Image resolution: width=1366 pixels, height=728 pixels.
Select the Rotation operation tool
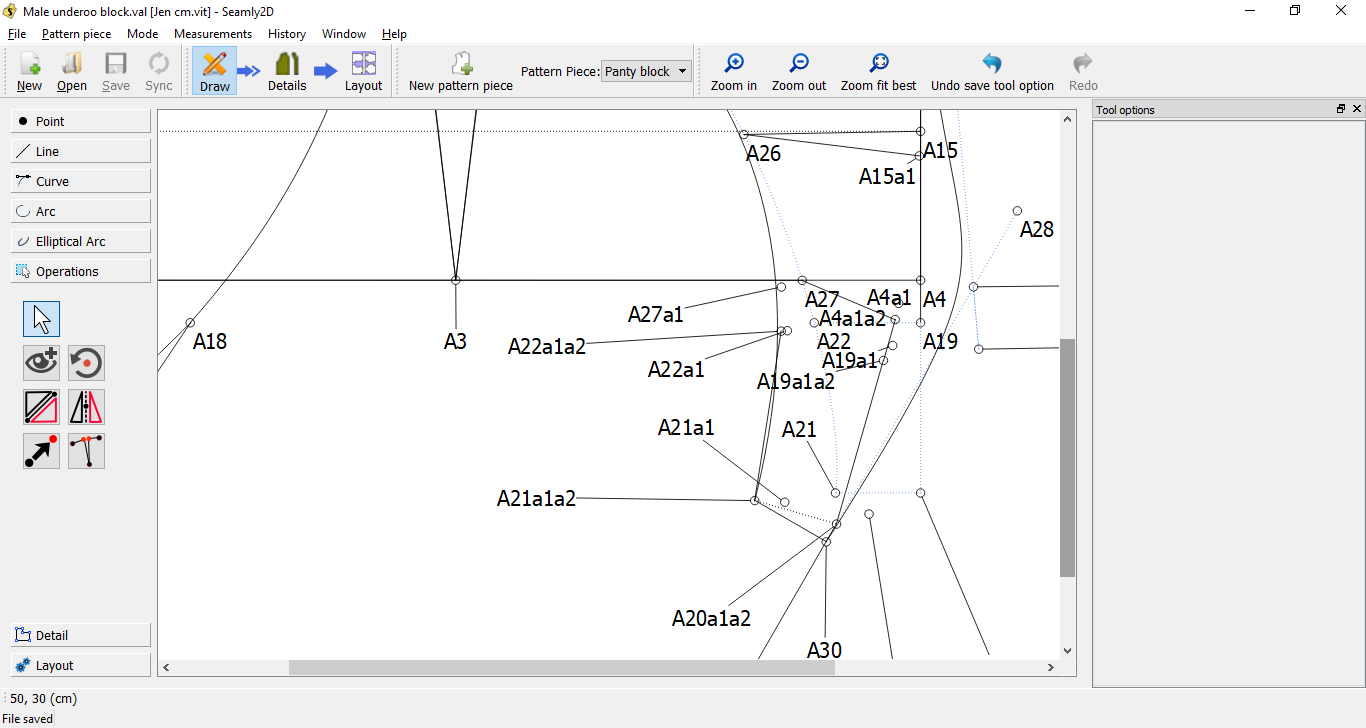tap(86, 362)
